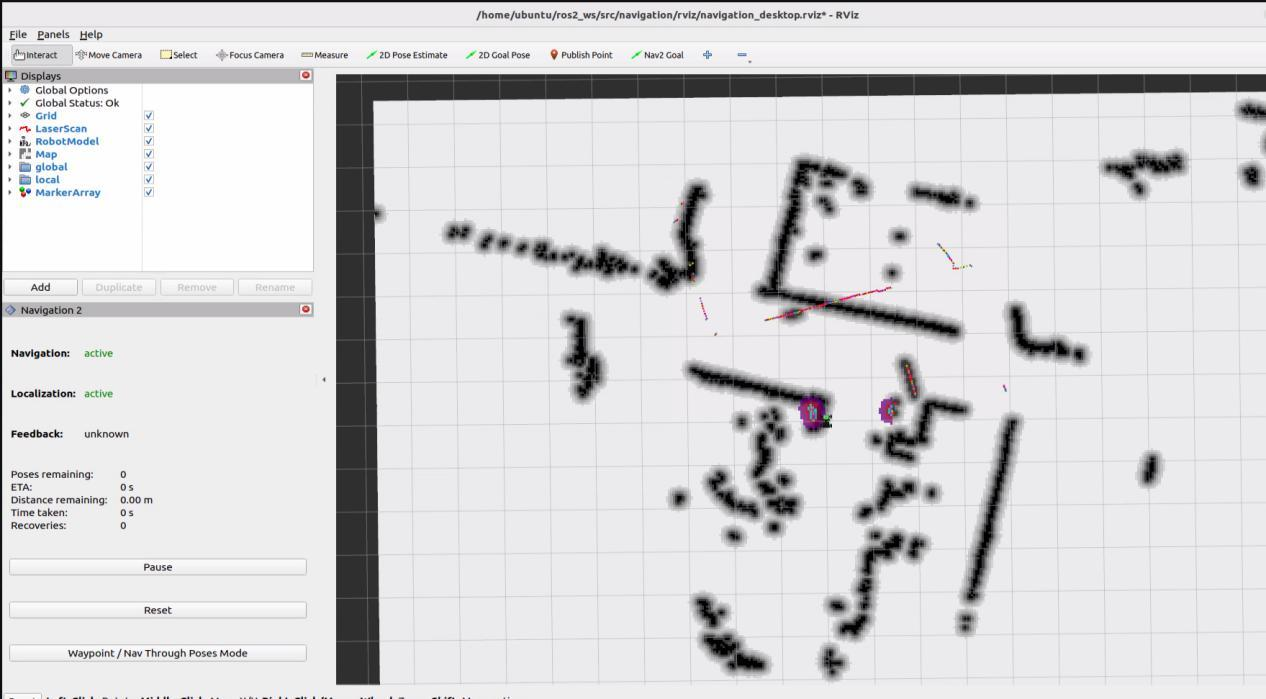Click the Add display button
1266x699 pixels.
[41, 287]
